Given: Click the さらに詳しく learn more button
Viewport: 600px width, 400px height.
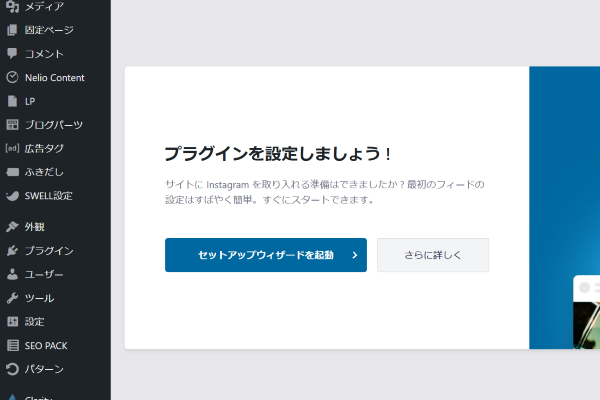Looking at the screenshot, I should click(x=433, y=255).
